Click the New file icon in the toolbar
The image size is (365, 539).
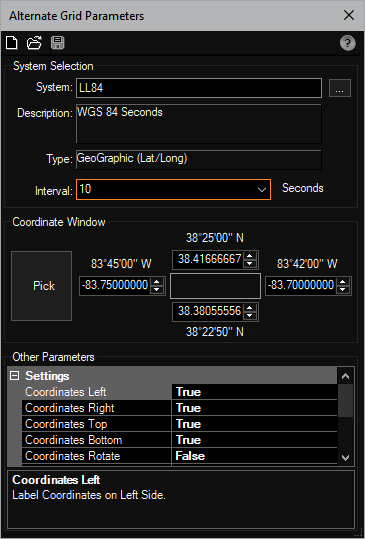tap(12, 43)
